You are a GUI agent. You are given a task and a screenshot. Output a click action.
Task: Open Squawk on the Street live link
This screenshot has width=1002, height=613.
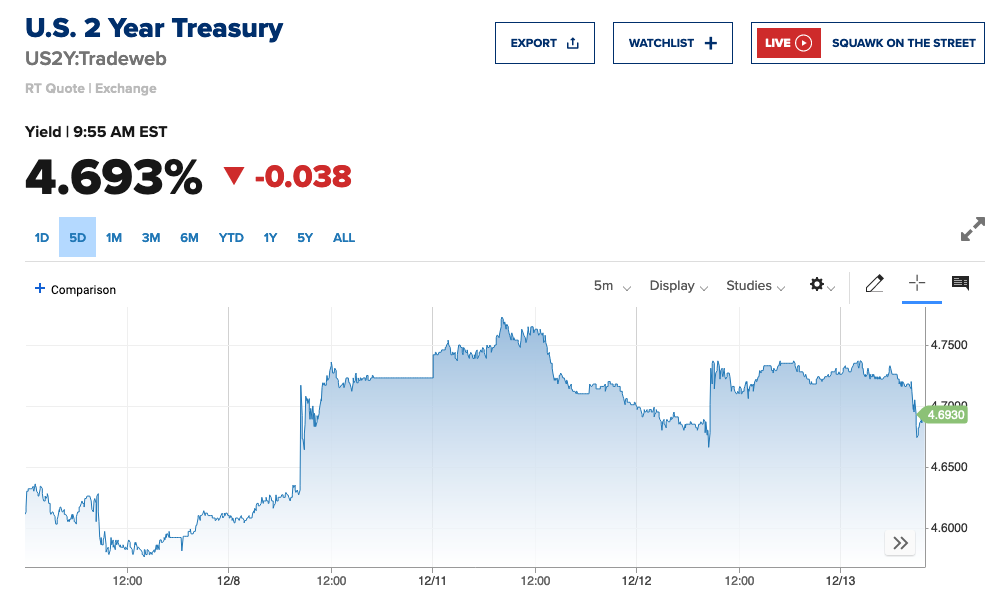tap(903, 43)
